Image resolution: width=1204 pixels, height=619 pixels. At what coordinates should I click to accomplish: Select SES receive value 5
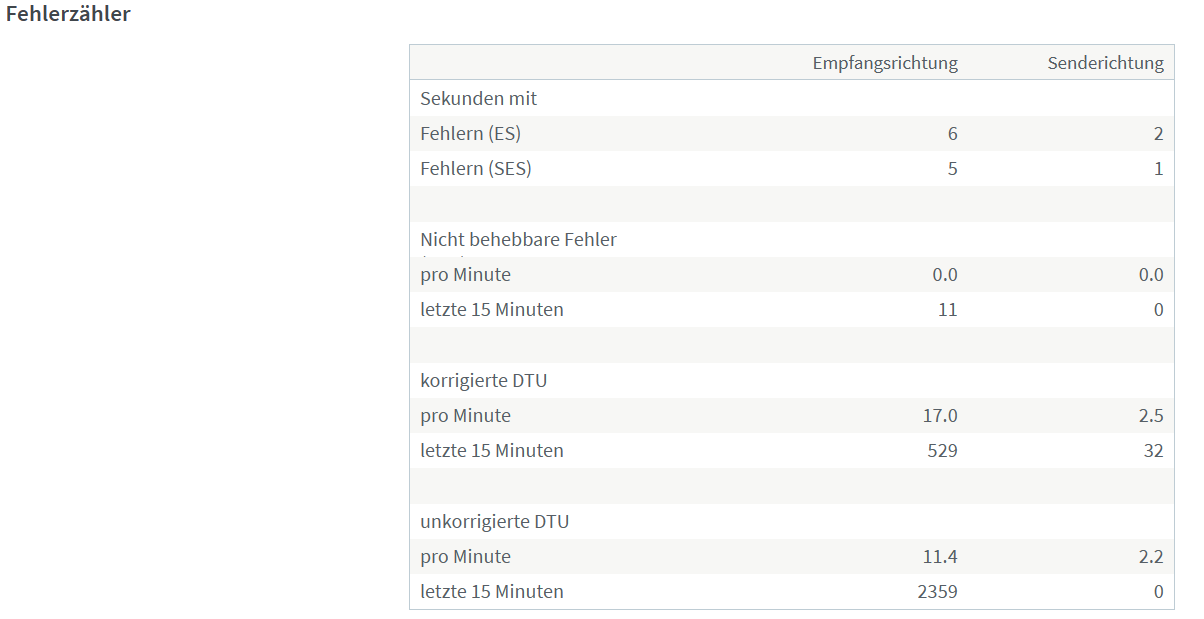tap(952, 169)
